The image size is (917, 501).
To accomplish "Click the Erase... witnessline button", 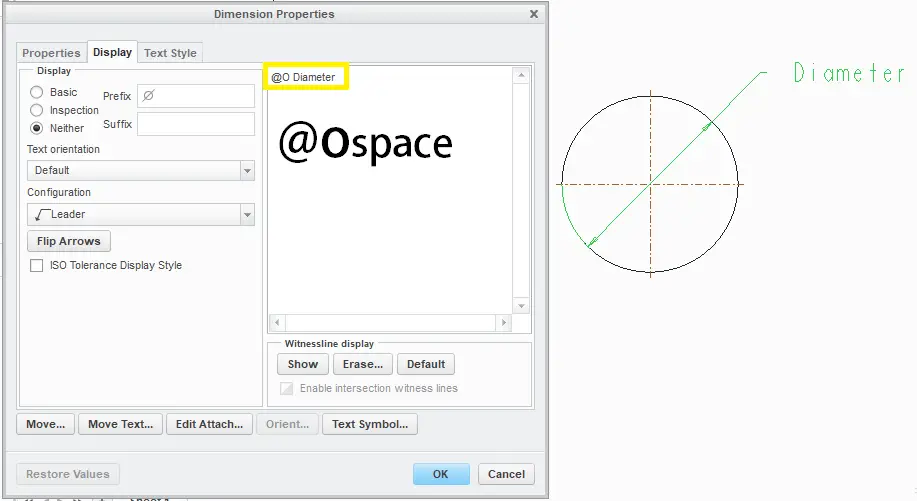I will [x=363, y=364].
